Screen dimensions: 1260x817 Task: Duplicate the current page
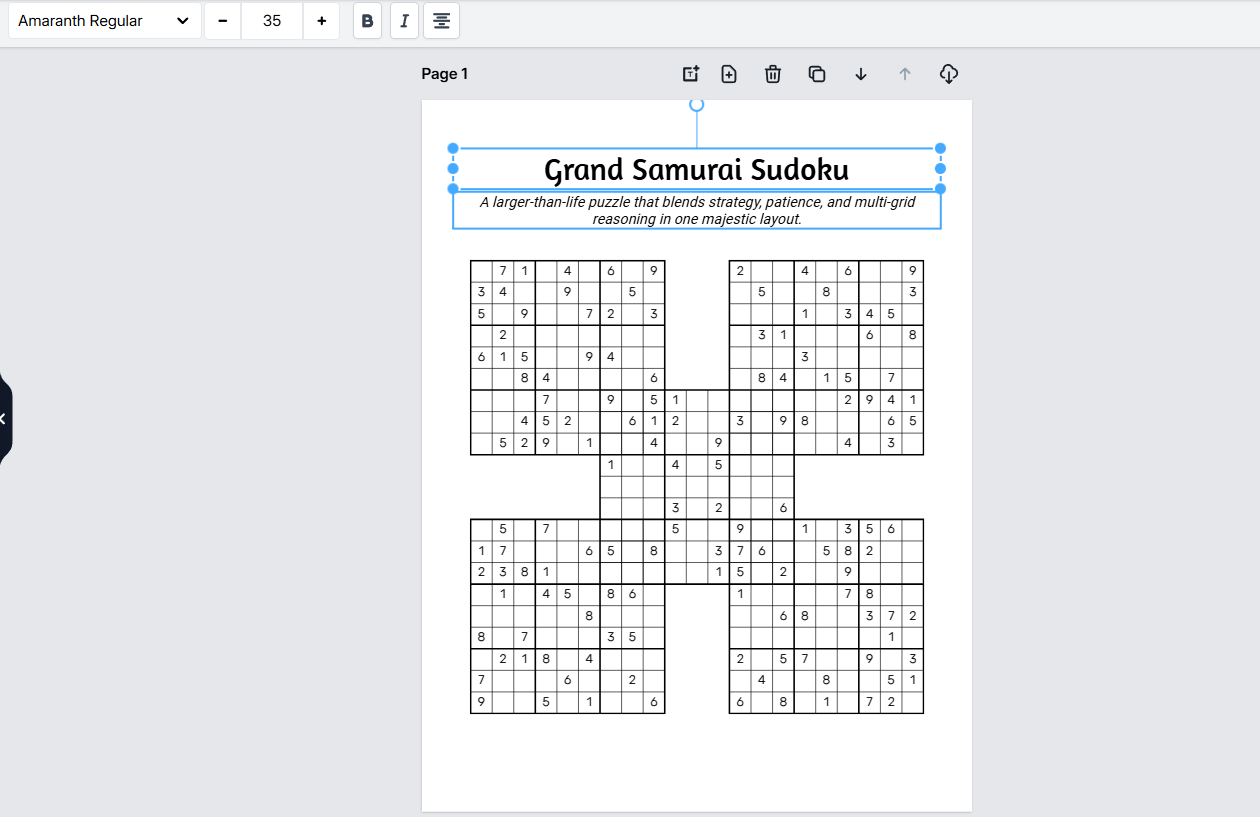pyautogui.click(x=817, y=74)
